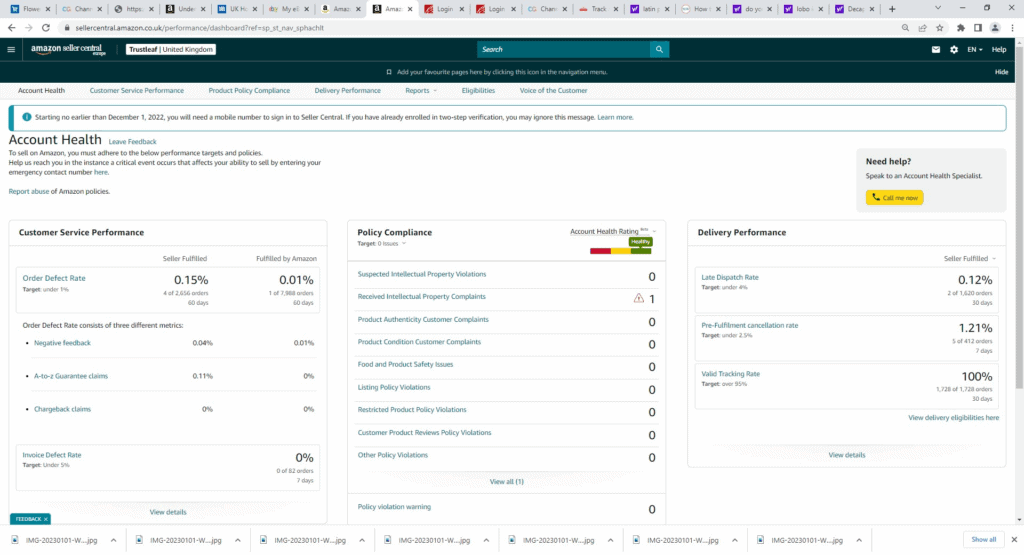Open the EN language dropdown

point(974,49)
